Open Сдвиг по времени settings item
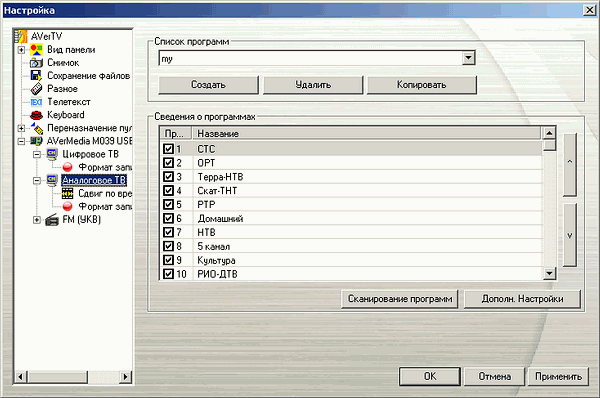 click(105, 194)
